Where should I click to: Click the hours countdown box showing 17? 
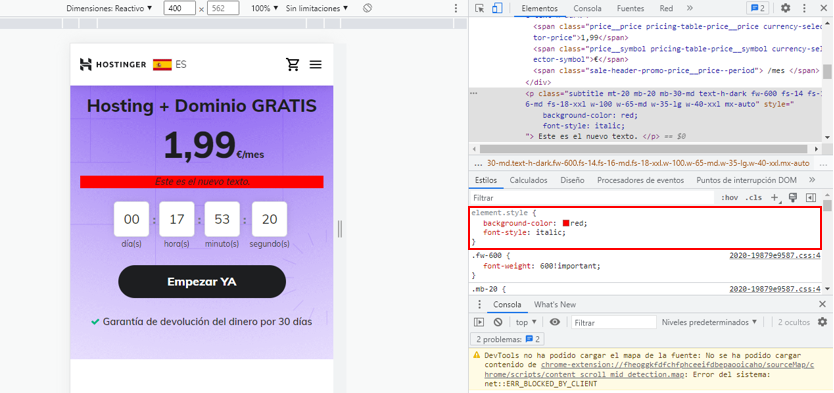(177, 219)
